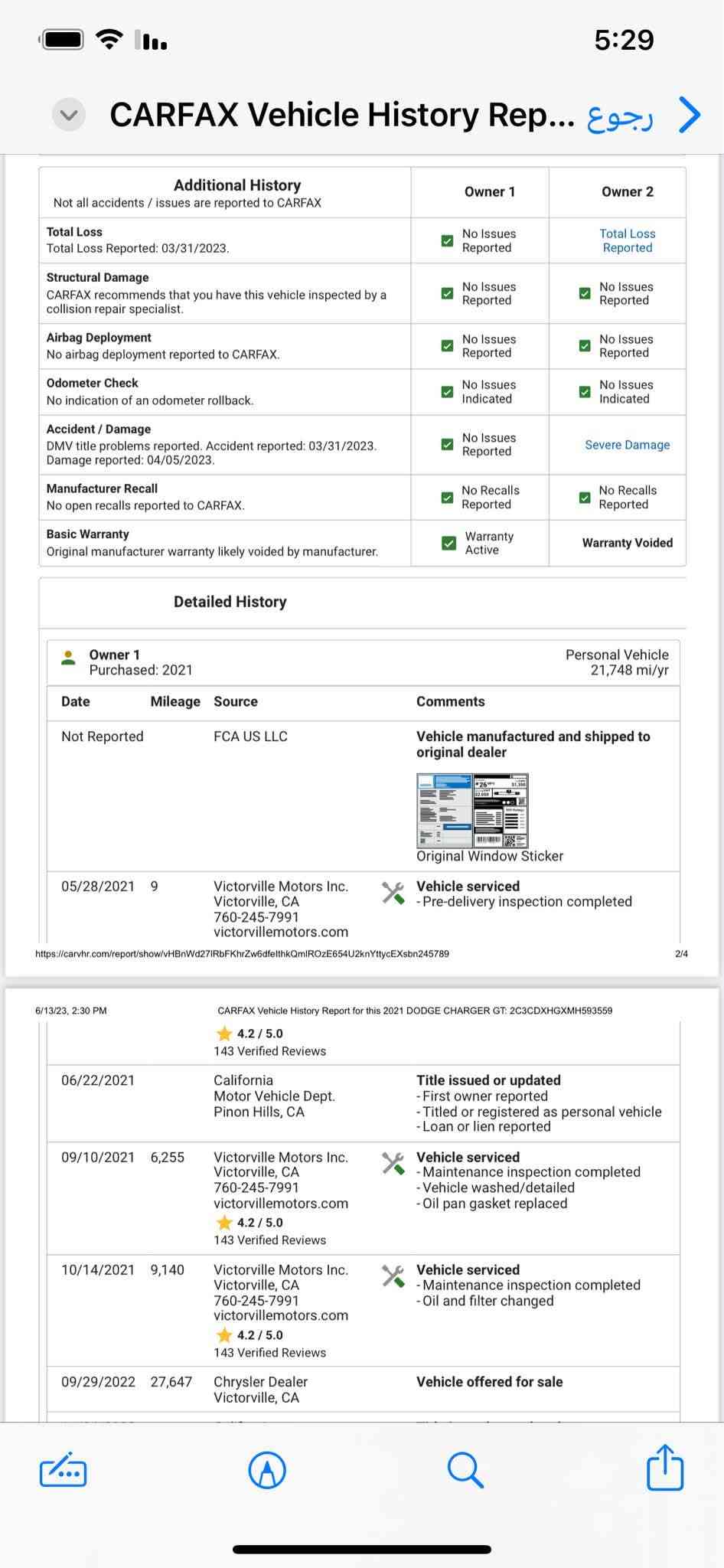
Task: Tap the Date column header
Action: coord(76,701)
